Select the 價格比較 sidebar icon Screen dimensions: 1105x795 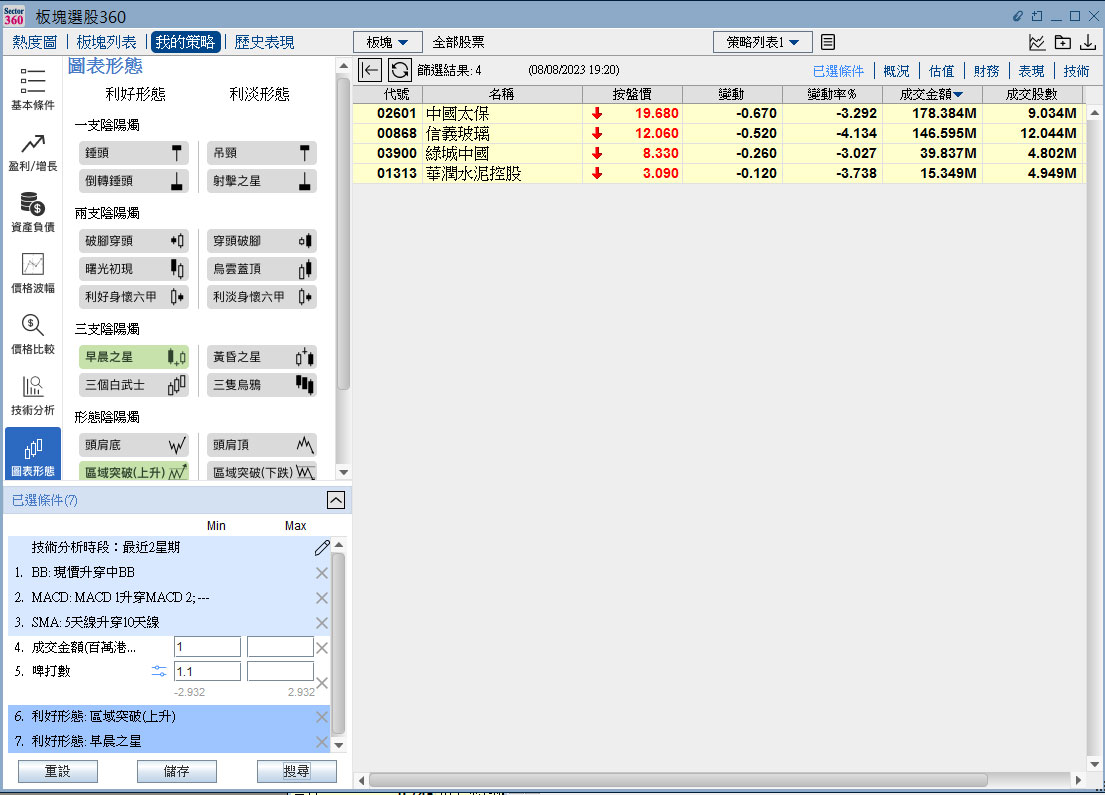[x=32, y=333]
